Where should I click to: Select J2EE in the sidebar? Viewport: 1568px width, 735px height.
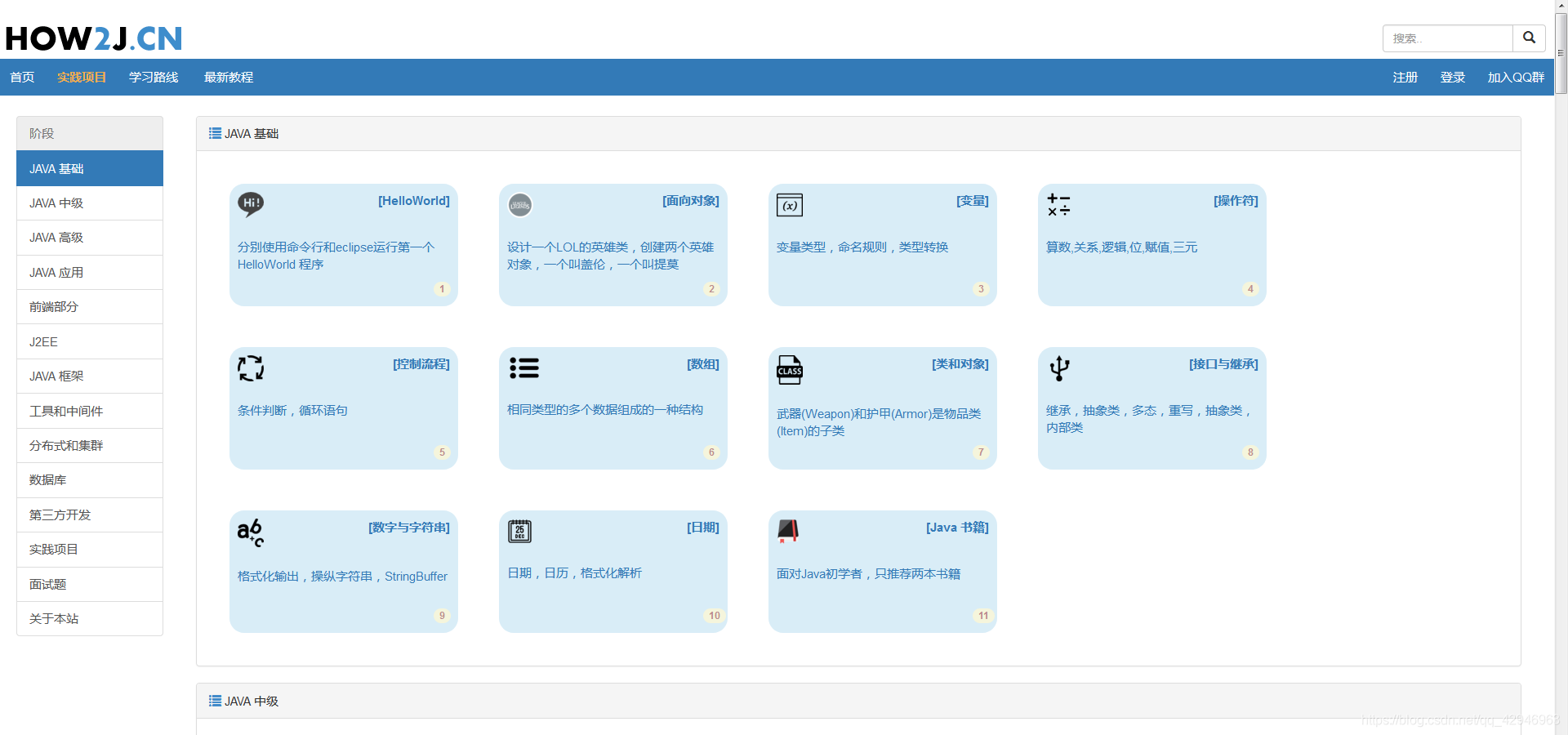click(90, 341)
